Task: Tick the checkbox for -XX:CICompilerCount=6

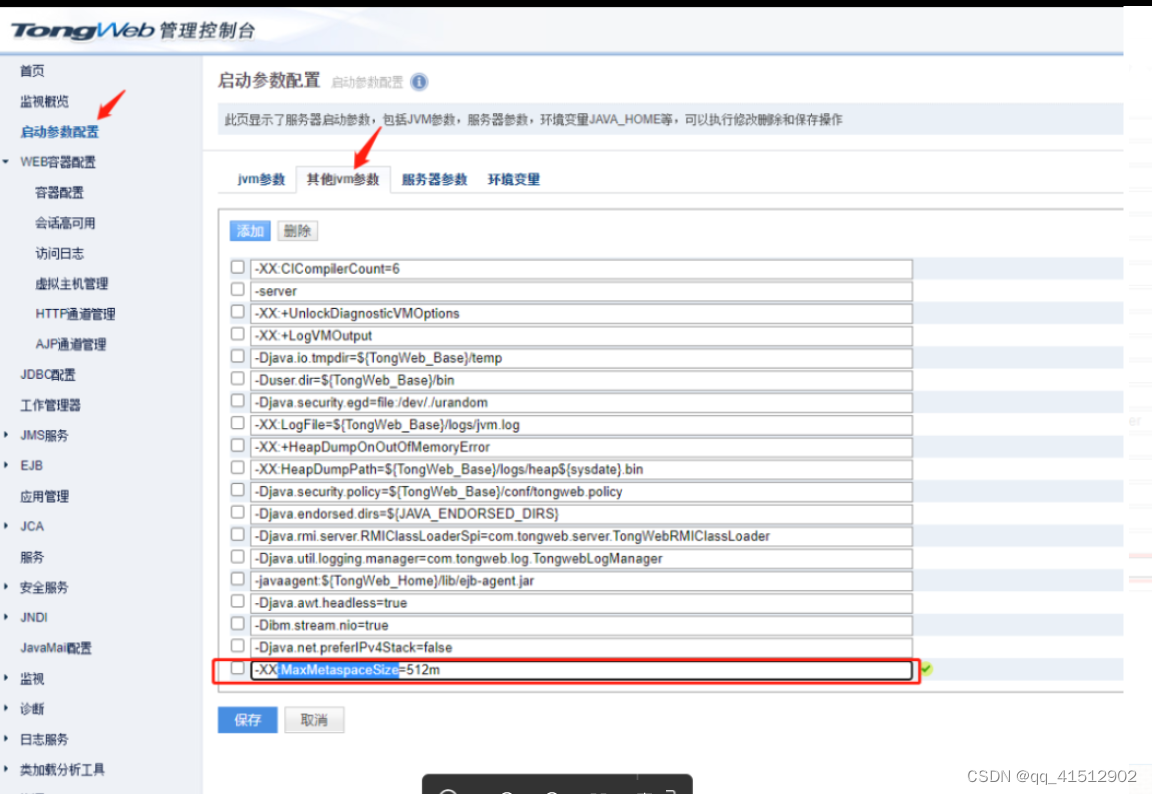Action: click(x=237, y=267)
